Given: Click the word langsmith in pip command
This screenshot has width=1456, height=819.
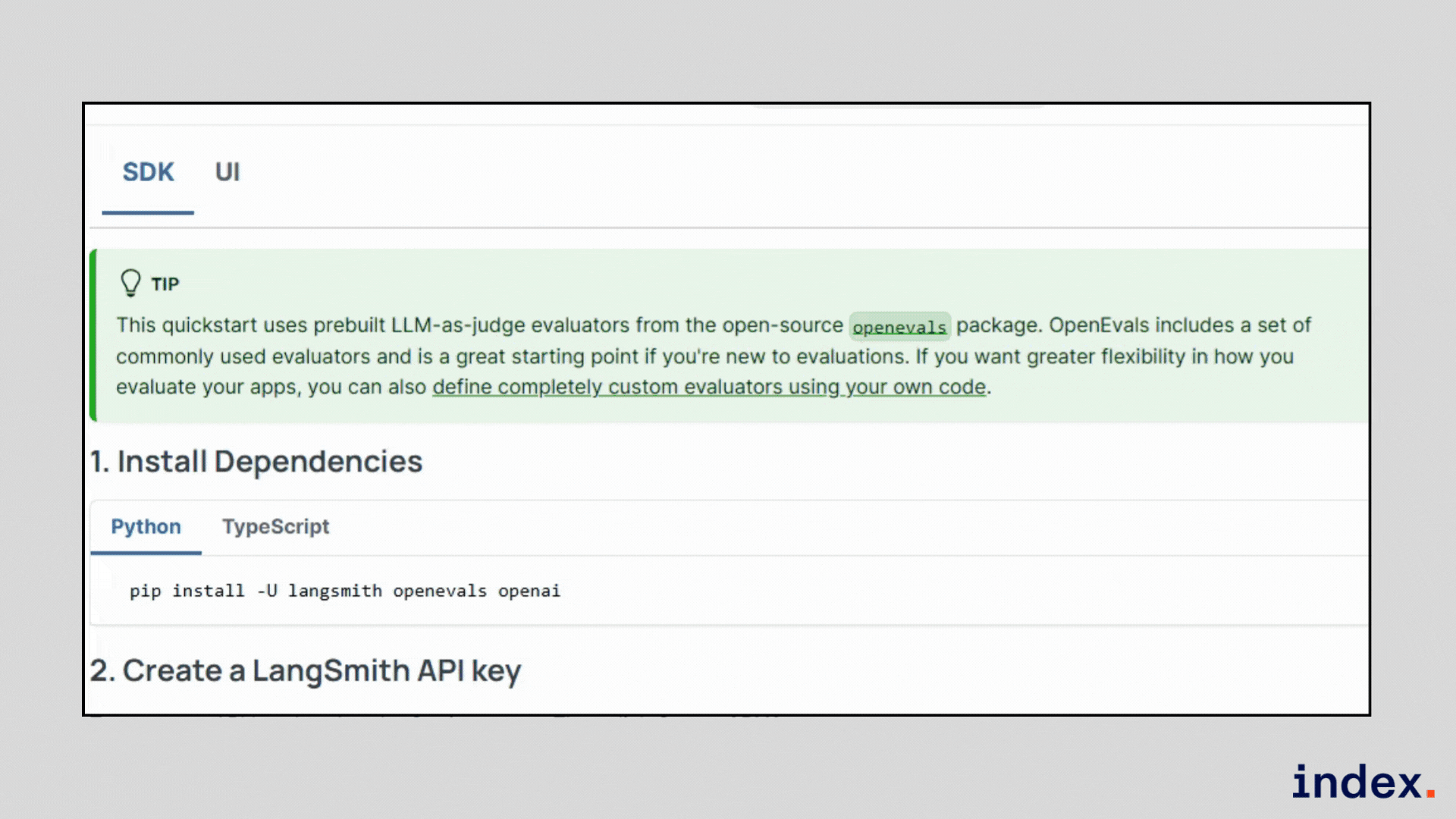Looking at the screenshot, I should [334, 591].
